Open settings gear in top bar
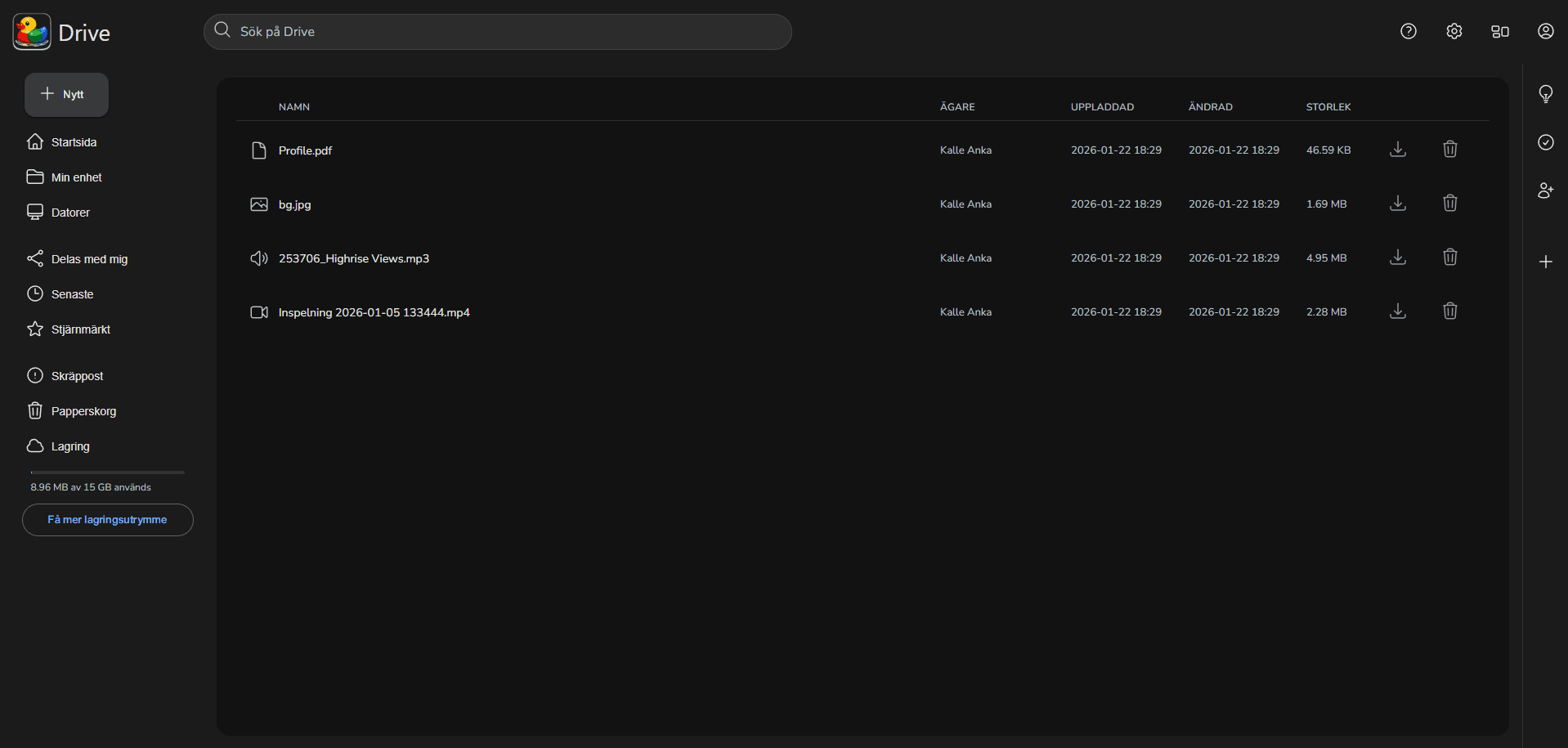 1454,31
